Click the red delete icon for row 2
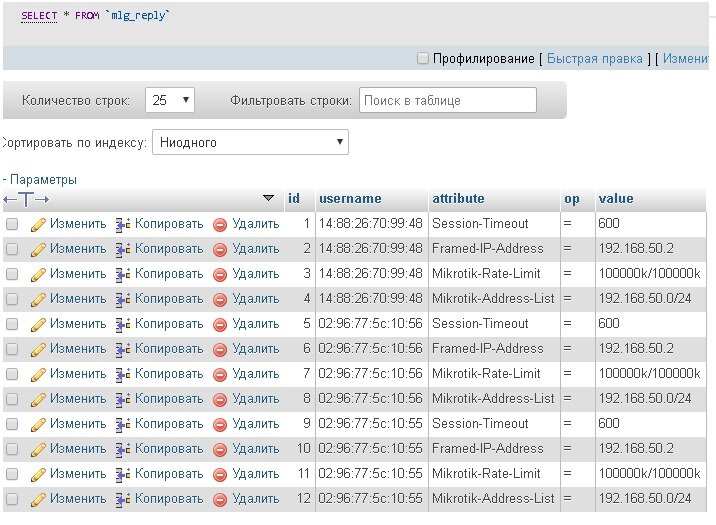The width and height of the screenshot is (716, 525). (x=220, y=249)
